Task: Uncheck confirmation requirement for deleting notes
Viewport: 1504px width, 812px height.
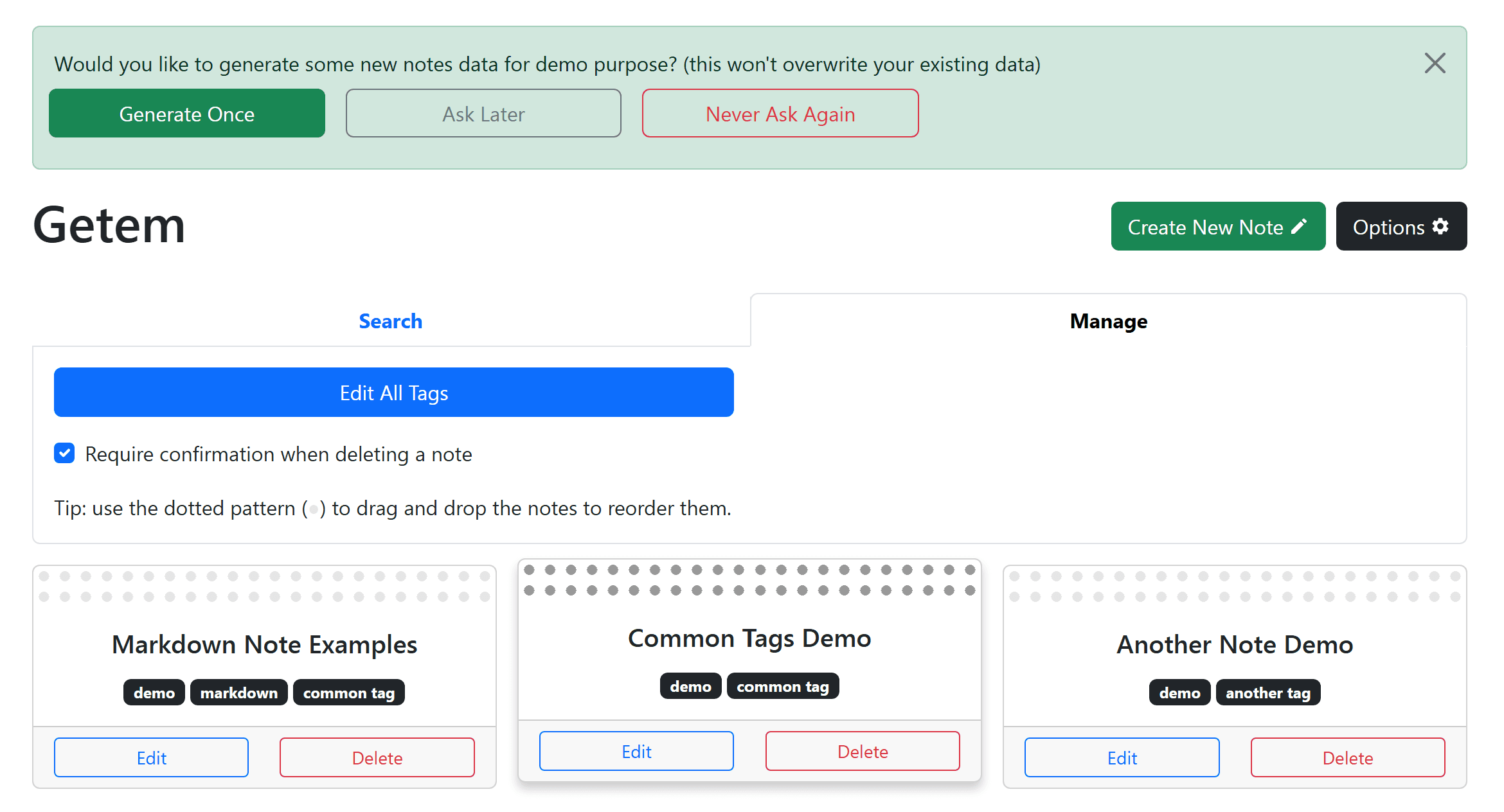Action: (64, 454)
